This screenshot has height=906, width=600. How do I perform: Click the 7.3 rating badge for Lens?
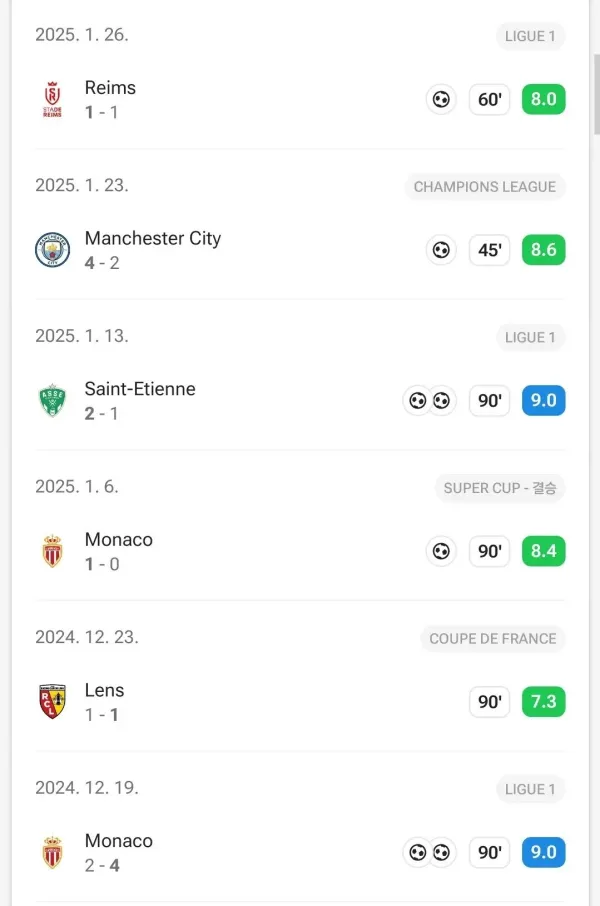[x=543, y=702]
